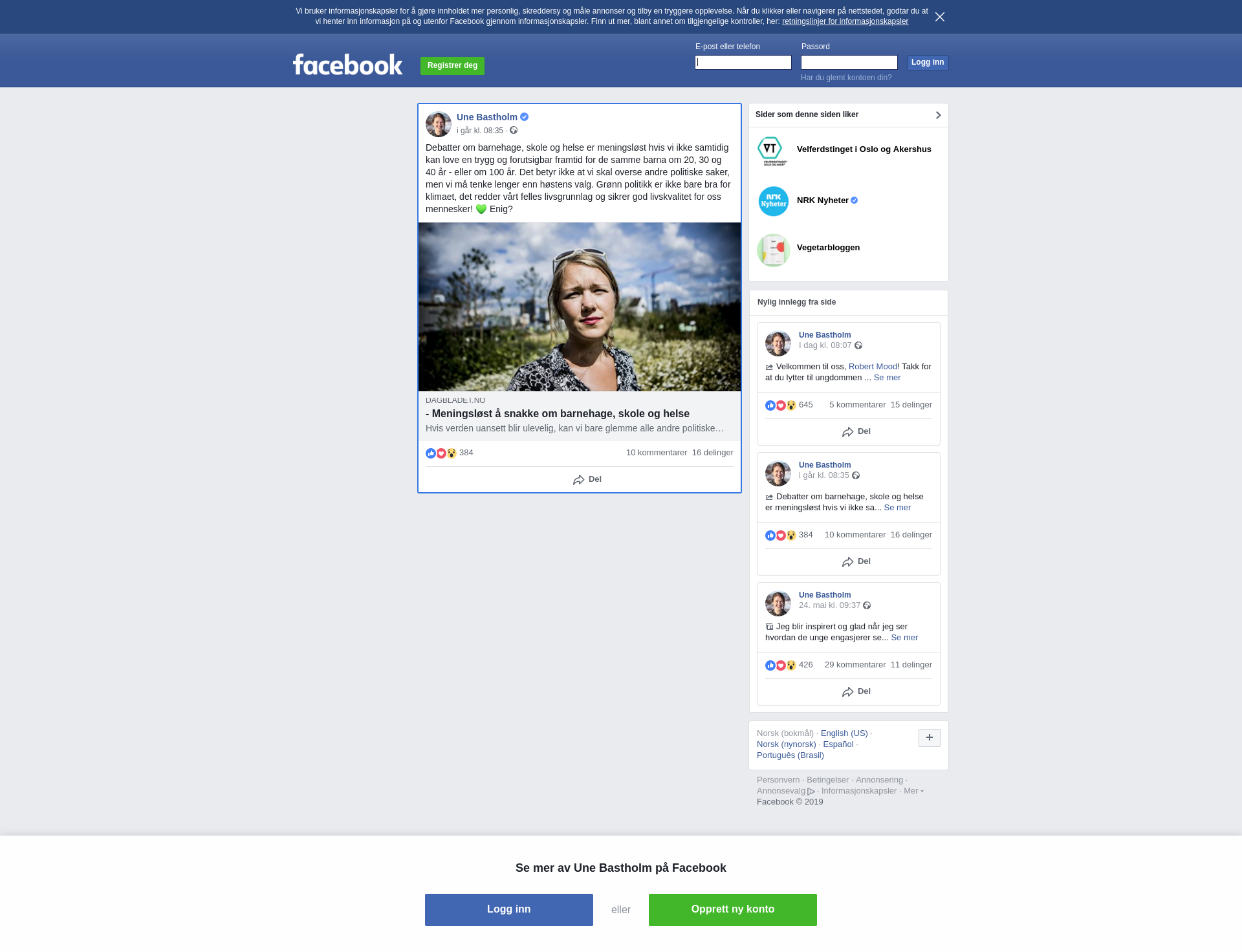Focus the E-post eller telefon field
The image size is (1242, 952).
[x=743, y=63]
